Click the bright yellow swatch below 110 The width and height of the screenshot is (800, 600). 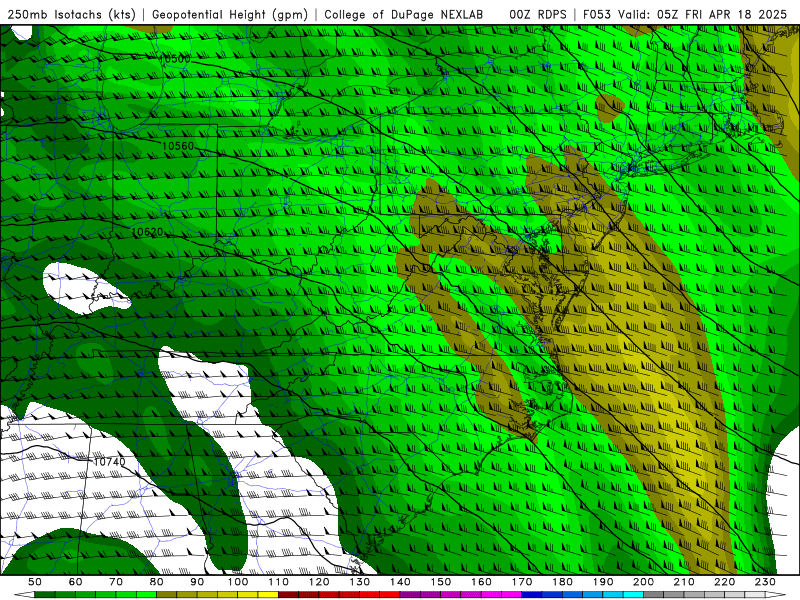click(x=268, y=595)
